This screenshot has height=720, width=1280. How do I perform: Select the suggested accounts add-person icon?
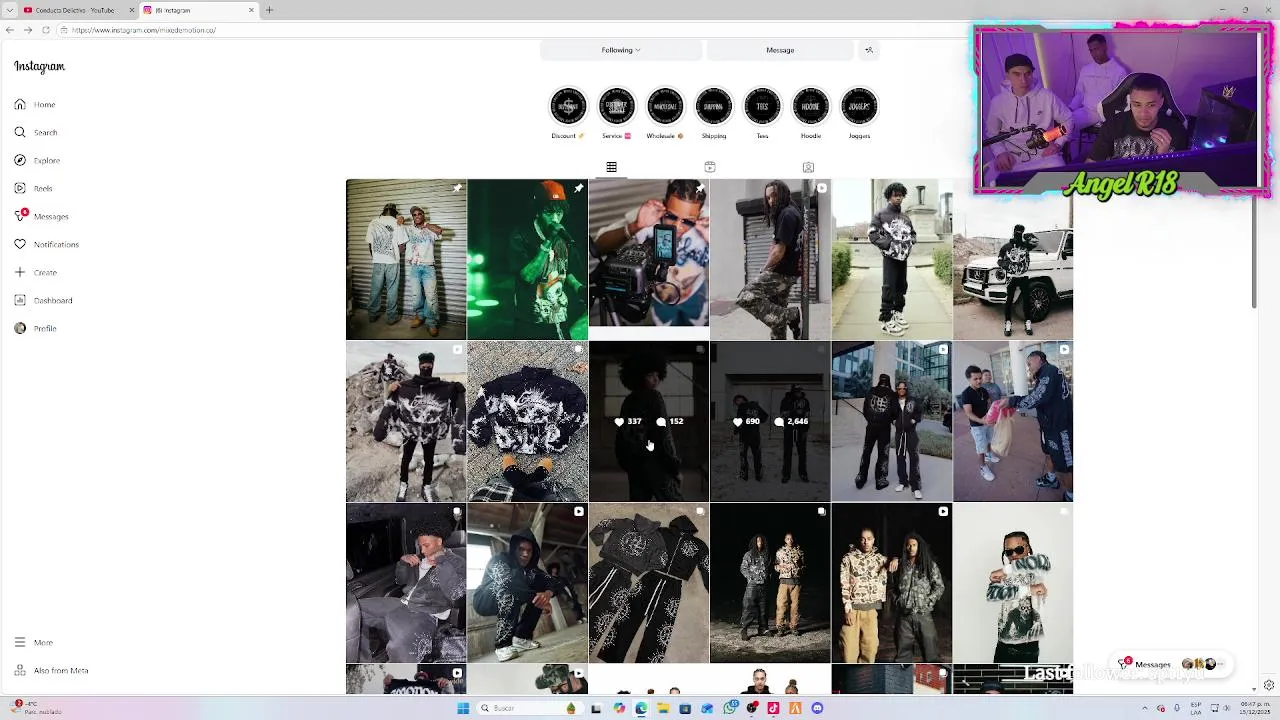pos(869,50)
